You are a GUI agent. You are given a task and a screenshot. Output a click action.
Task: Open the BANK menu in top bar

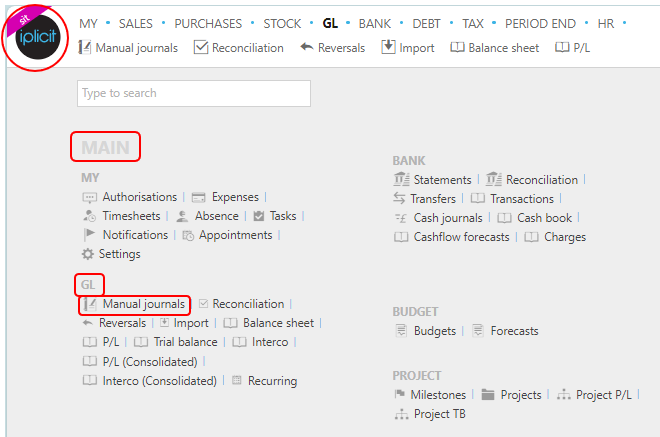click(375, 24)
